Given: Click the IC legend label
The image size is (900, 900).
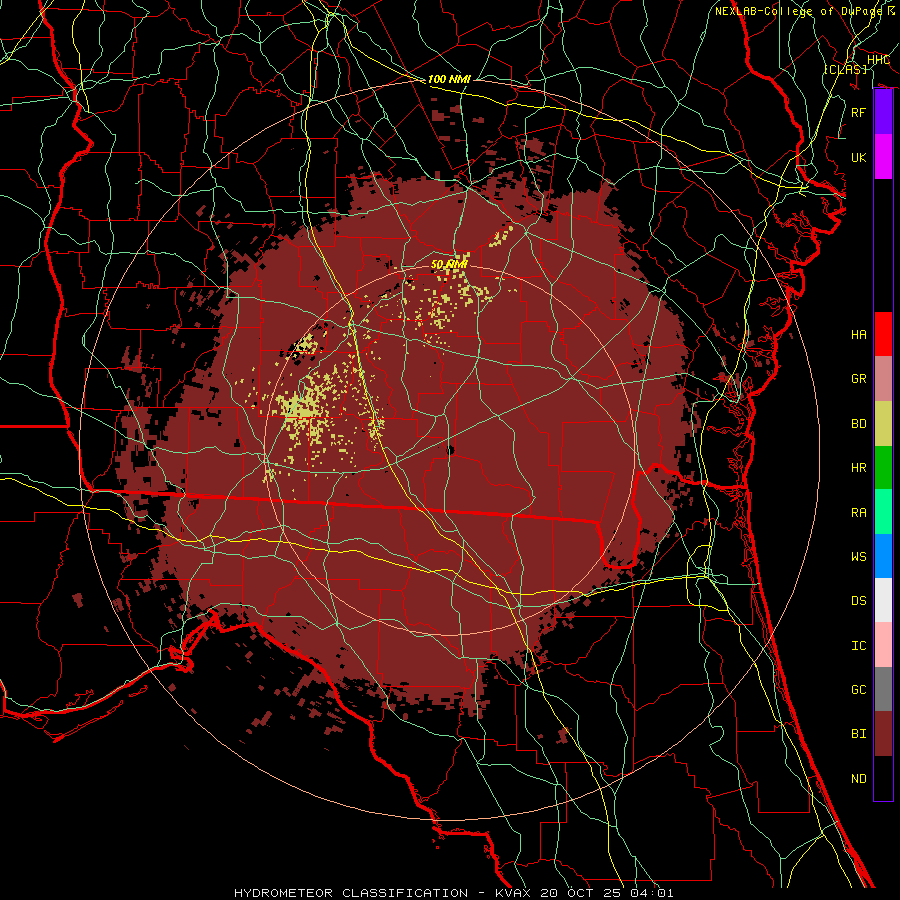Looking at the screenshot, I should 858,646.
